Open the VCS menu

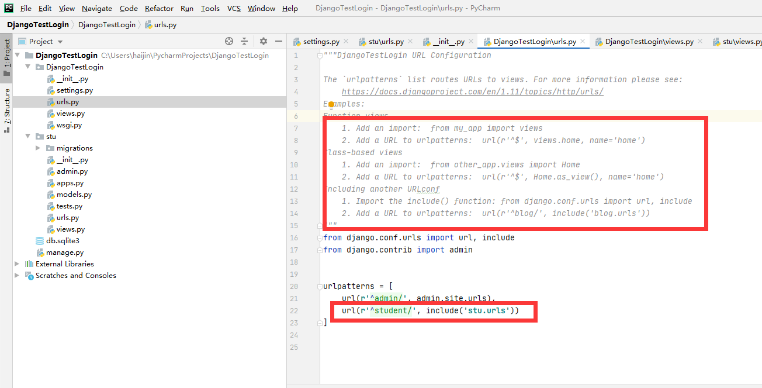tap(234, 9)
